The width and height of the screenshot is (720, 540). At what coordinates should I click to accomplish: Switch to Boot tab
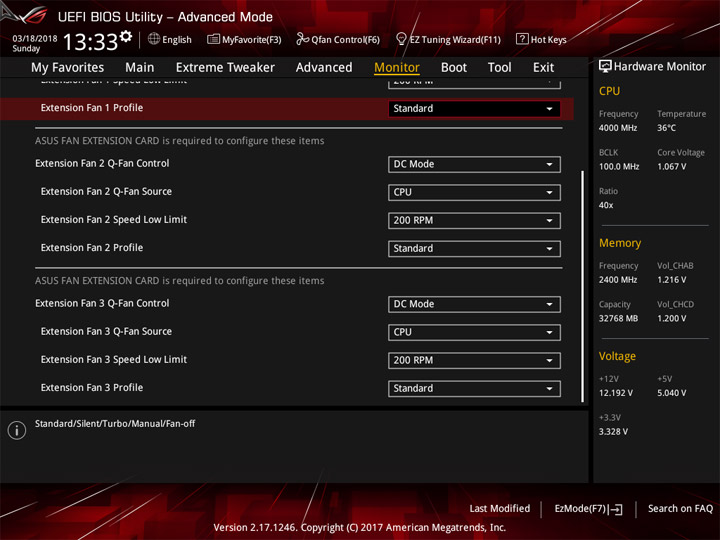(454, 68)
